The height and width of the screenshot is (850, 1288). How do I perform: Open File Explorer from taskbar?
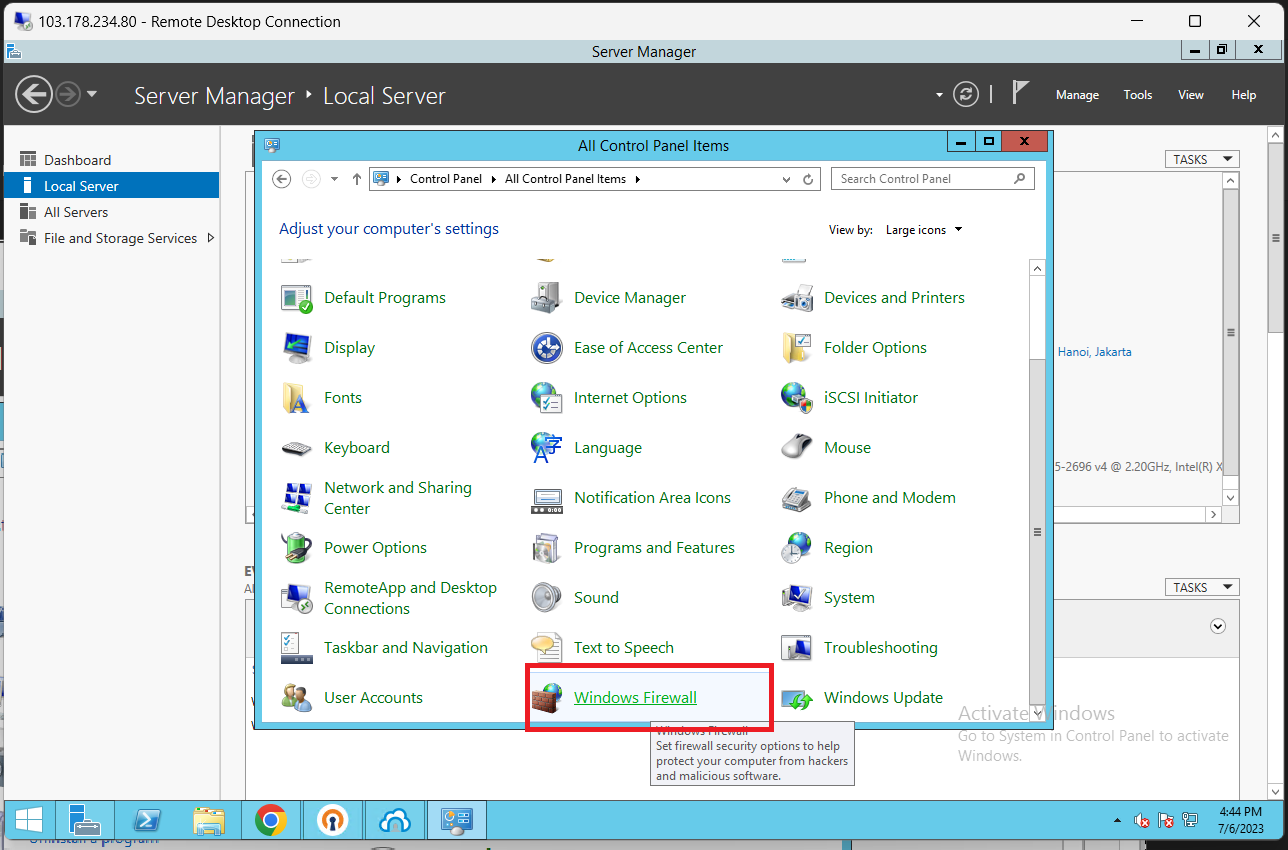point(208,821)
